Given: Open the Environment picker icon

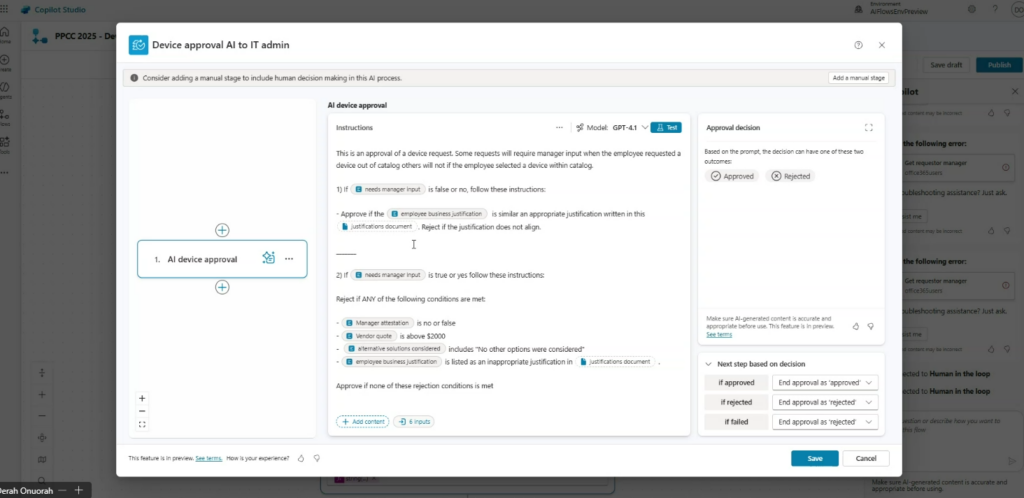Looking at the screenshot, I should [x=858, y=9].
